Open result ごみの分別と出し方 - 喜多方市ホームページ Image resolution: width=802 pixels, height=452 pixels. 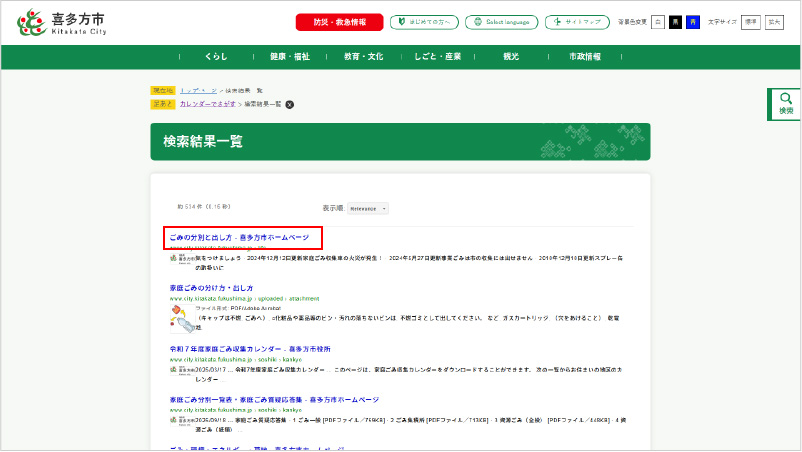tap(239, 238)
